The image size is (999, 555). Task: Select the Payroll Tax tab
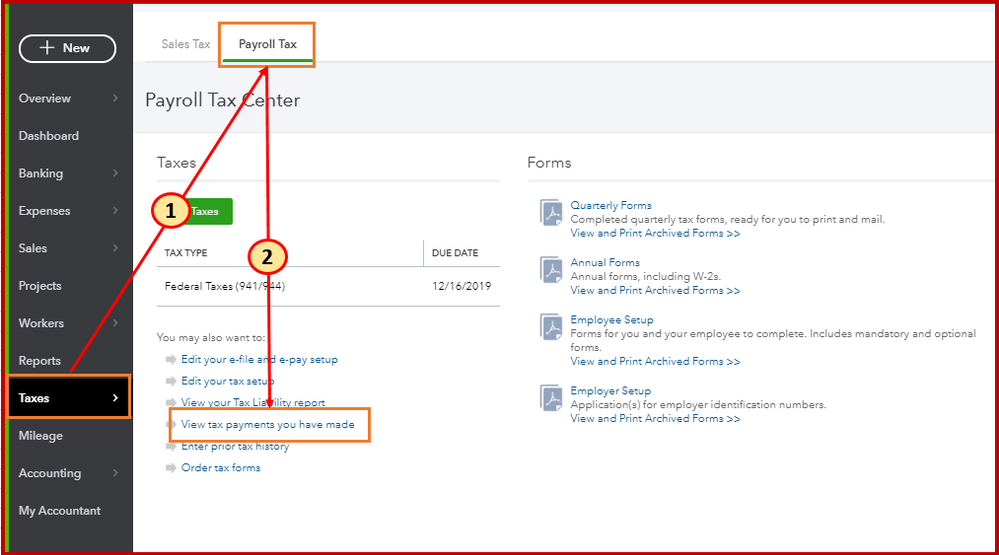pyautogui.click(x=268, y=44)
